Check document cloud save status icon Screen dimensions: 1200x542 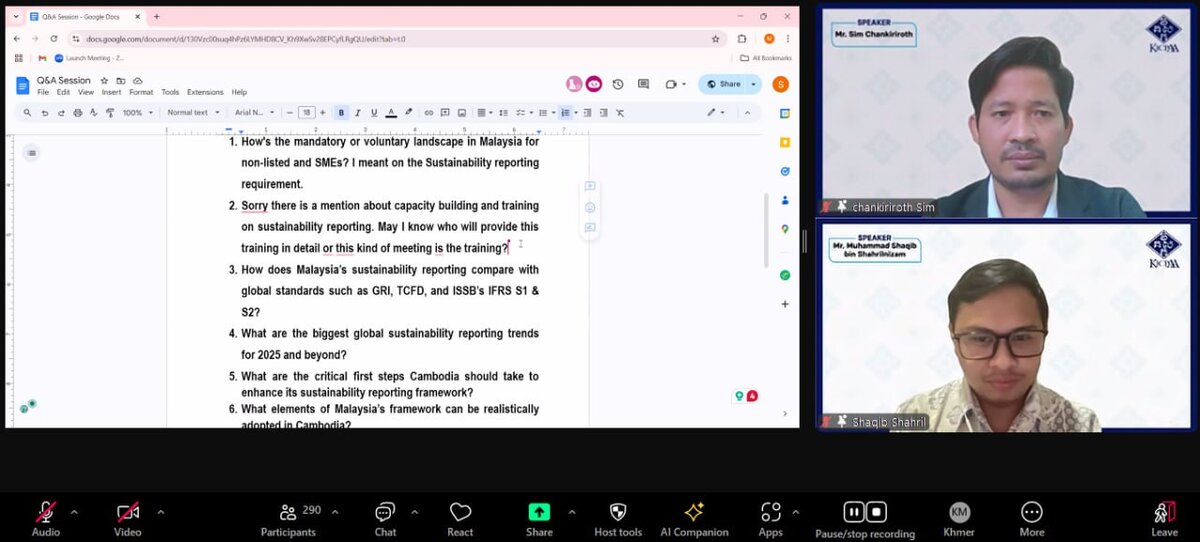click(x=137, y=80)
